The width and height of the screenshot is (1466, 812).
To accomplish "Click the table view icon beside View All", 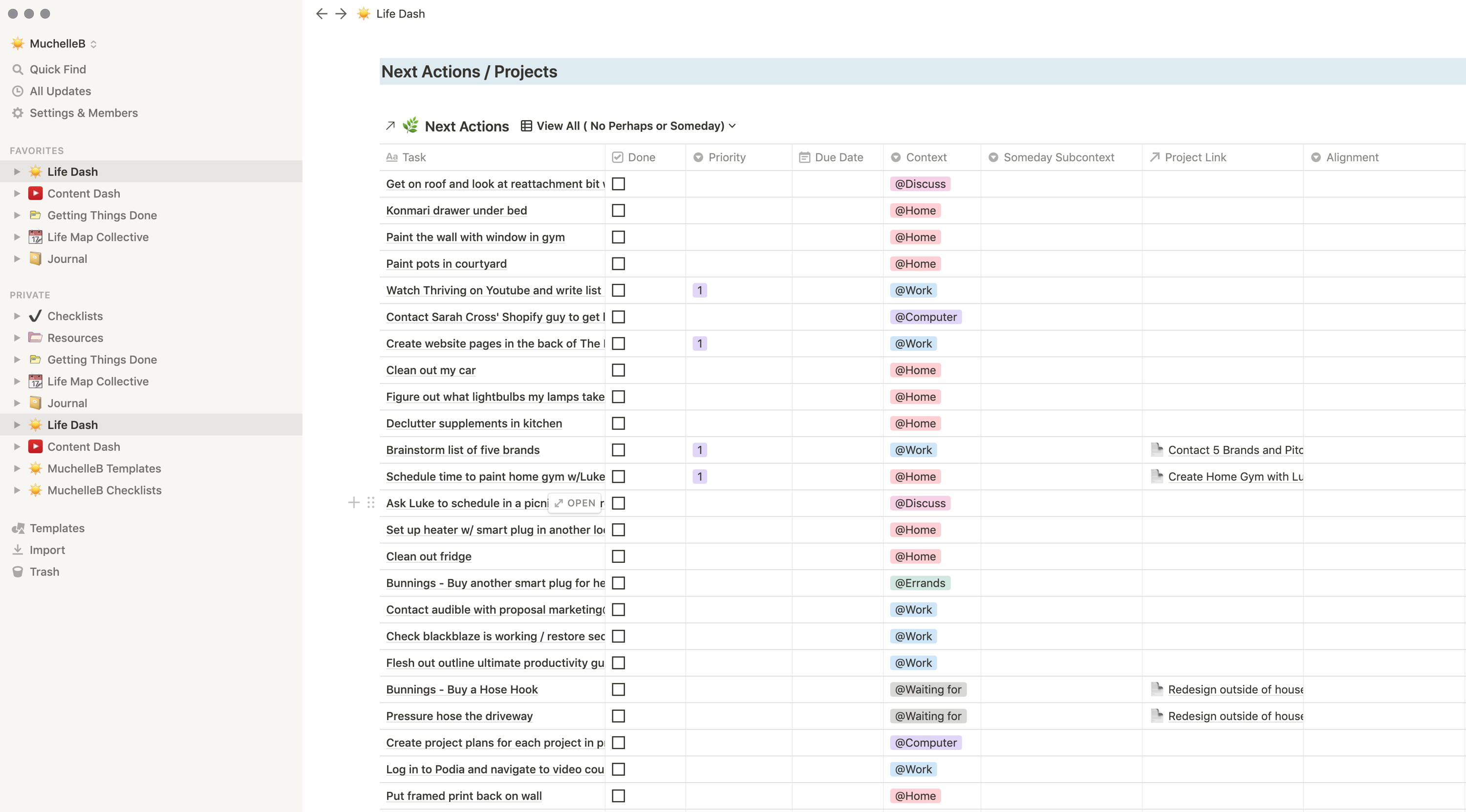I will (x=526, y=126).
